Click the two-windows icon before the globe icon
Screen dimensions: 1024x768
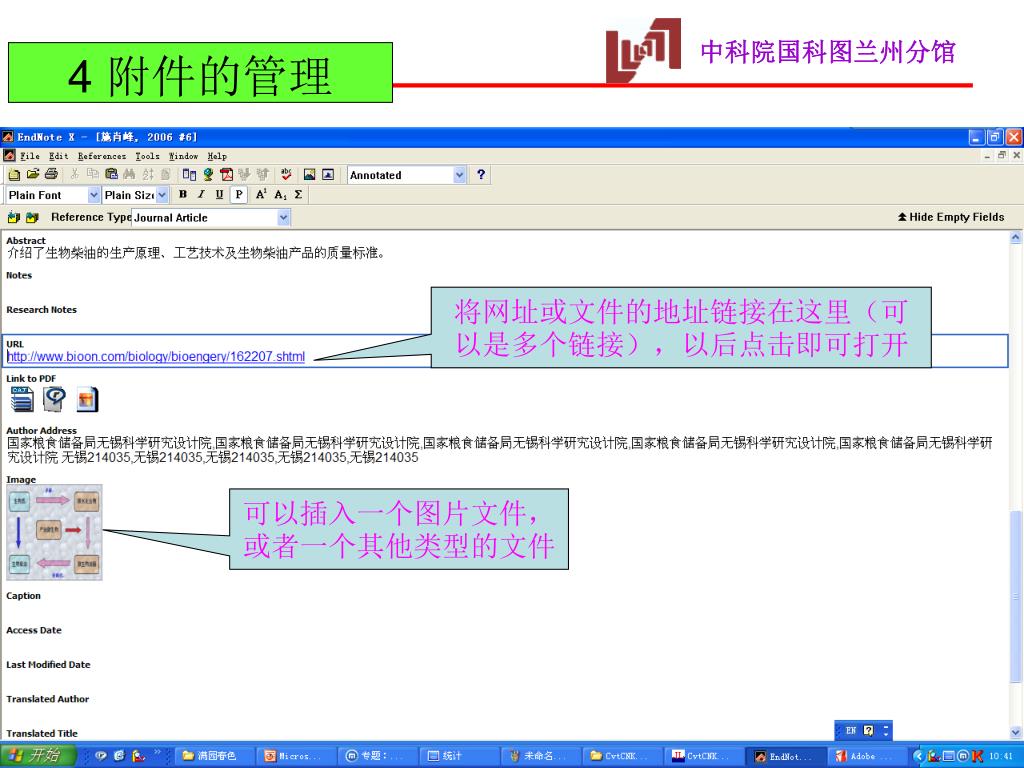click(189, 174)
